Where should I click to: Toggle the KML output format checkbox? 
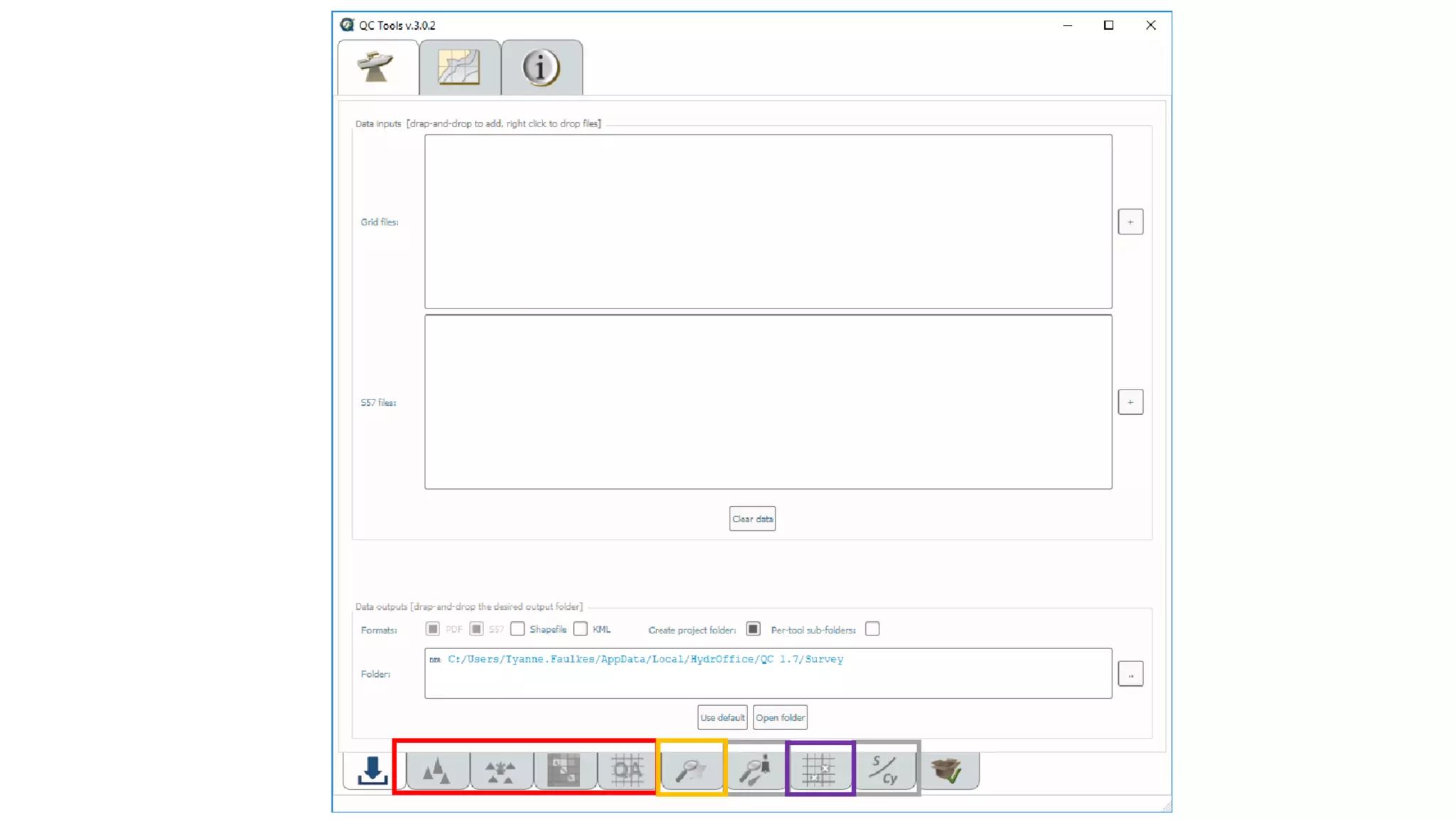(x=581, y=629)
